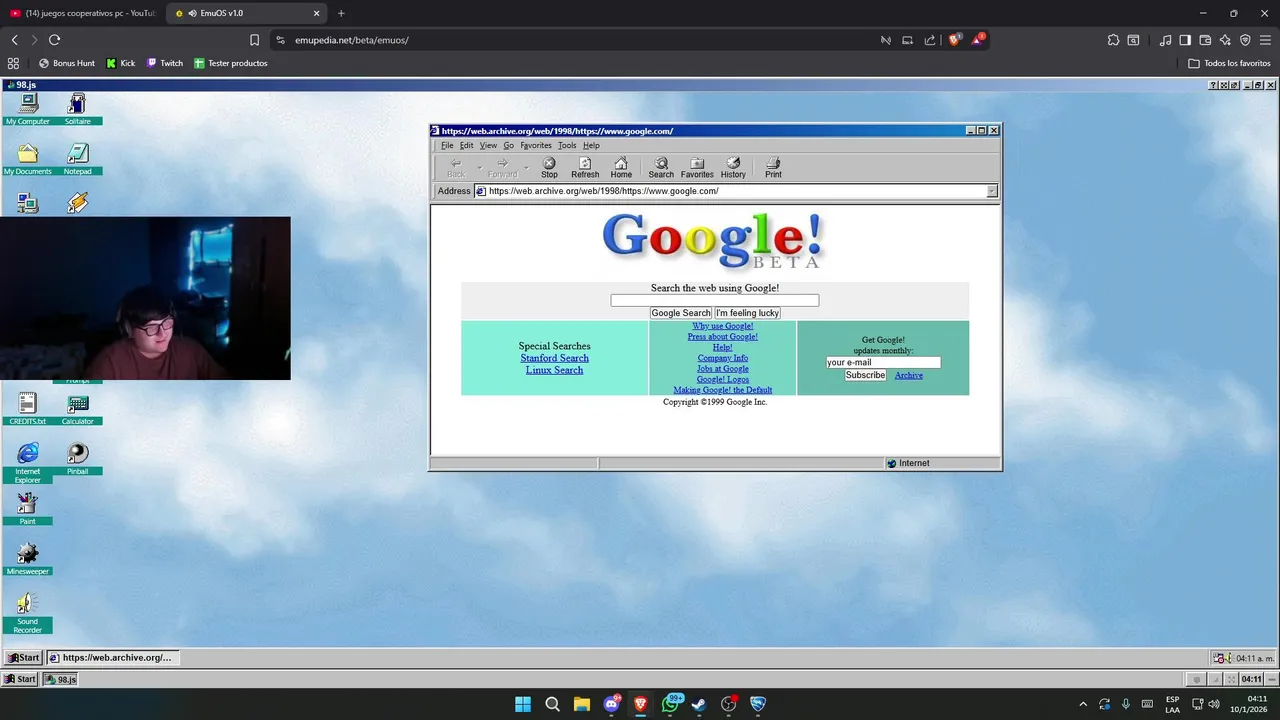This screenshot has height=720, width=1280.
Task: Click the Google Search button
Action: (680, 313)
